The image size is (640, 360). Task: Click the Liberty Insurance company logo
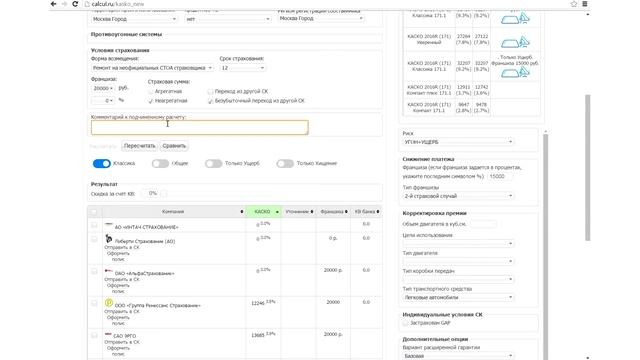(x=109, y=238)
